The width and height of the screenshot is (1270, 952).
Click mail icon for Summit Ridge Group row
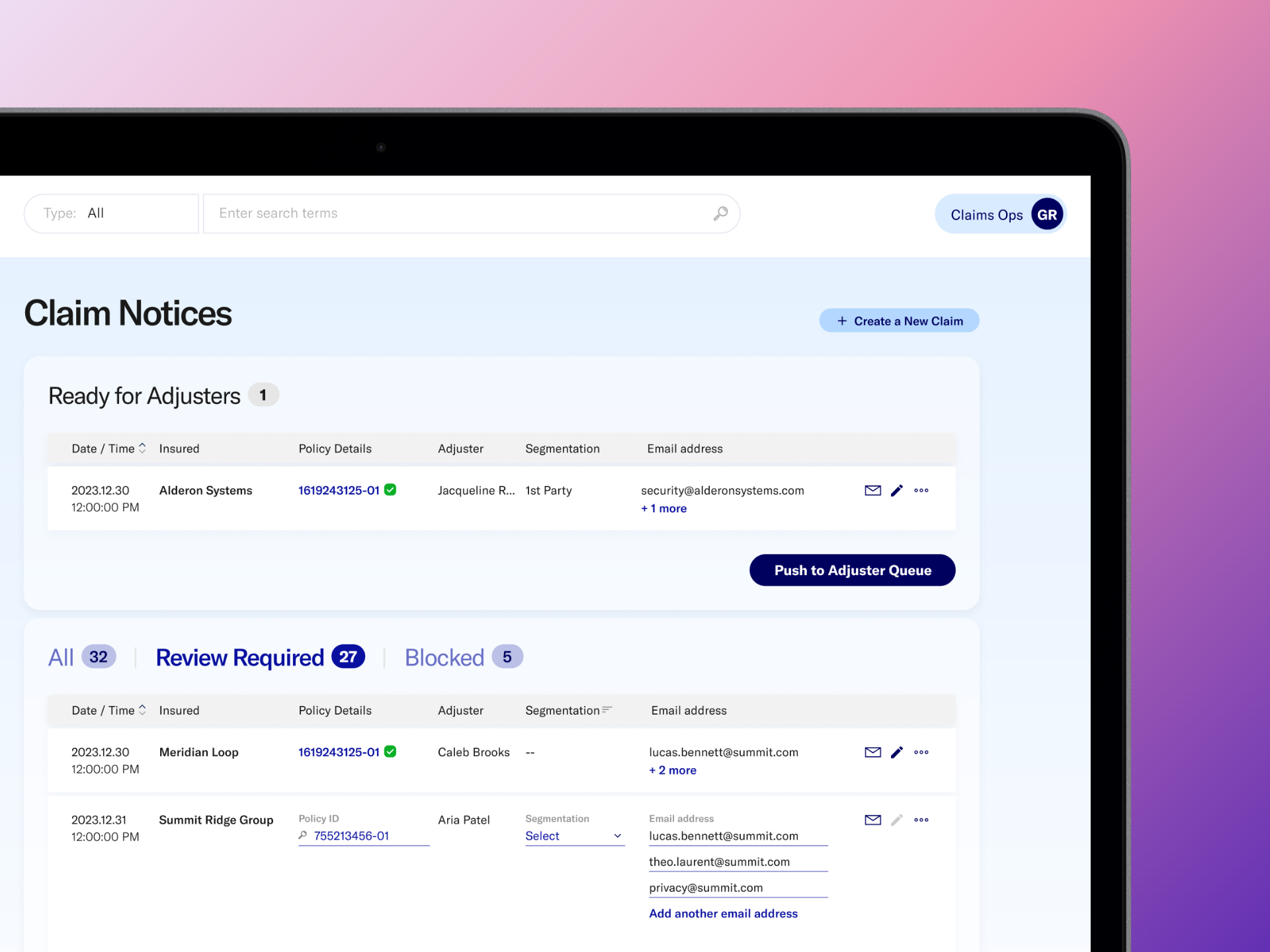click(872, 820)
